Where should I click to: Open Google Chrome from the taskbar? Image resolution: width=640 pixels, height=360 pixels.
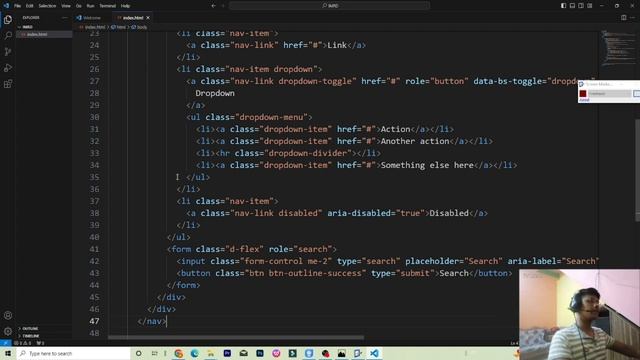[x=178, y=353]
